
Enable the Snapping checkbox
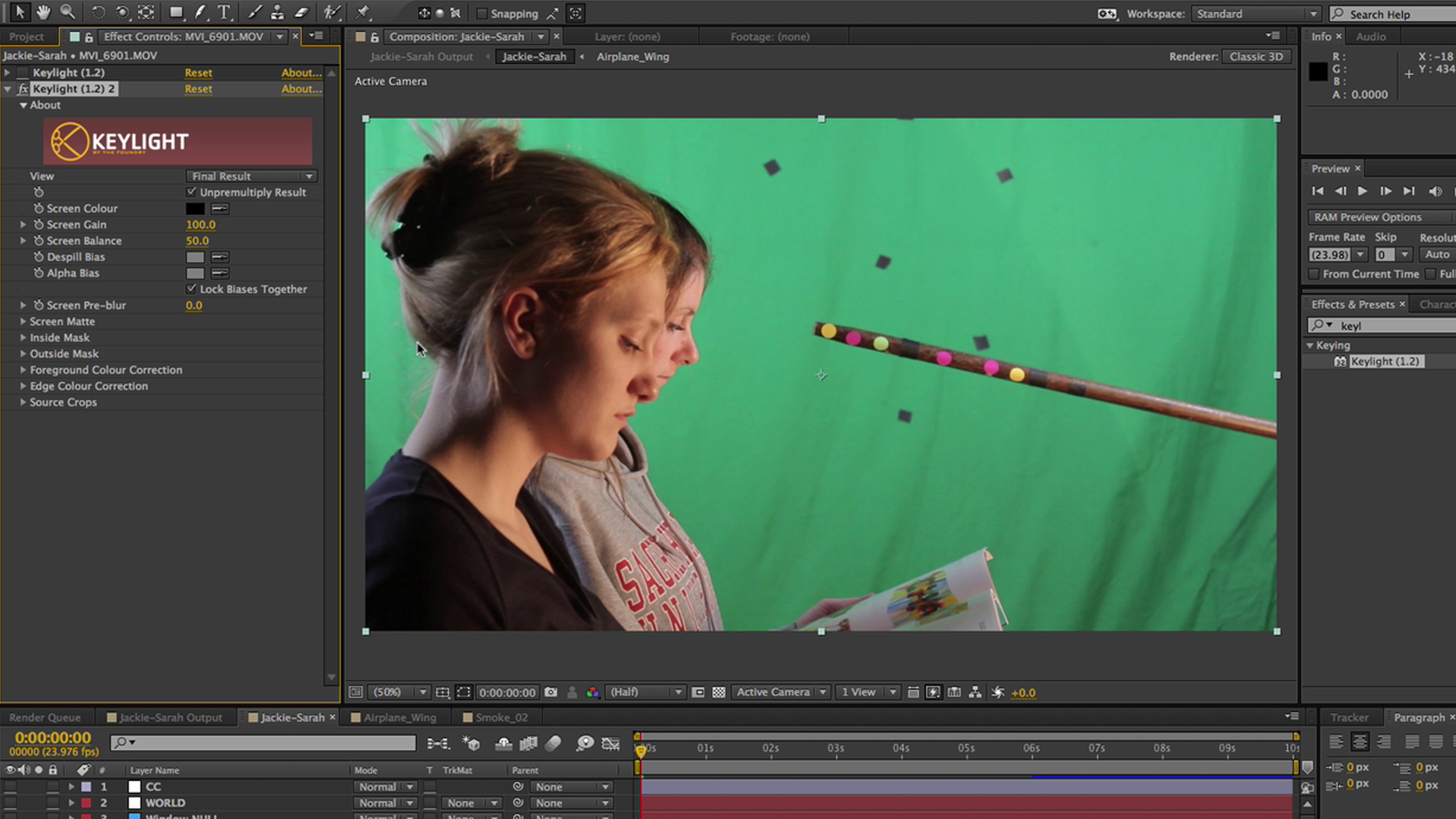(x=482, y=14)
